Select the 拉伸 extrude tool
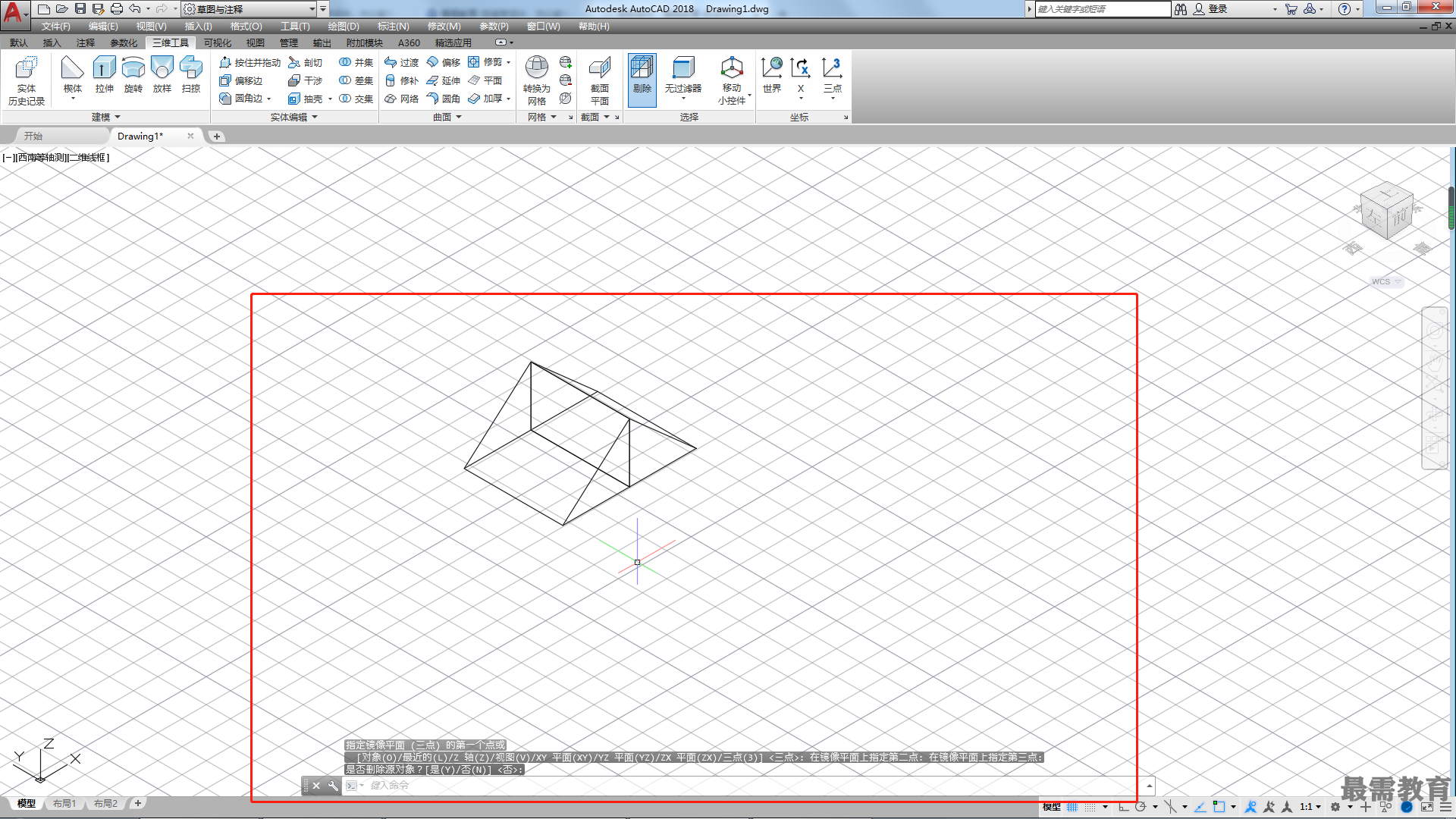The image size is (1456, 819). pyautogui.click(x=104, y=75)
